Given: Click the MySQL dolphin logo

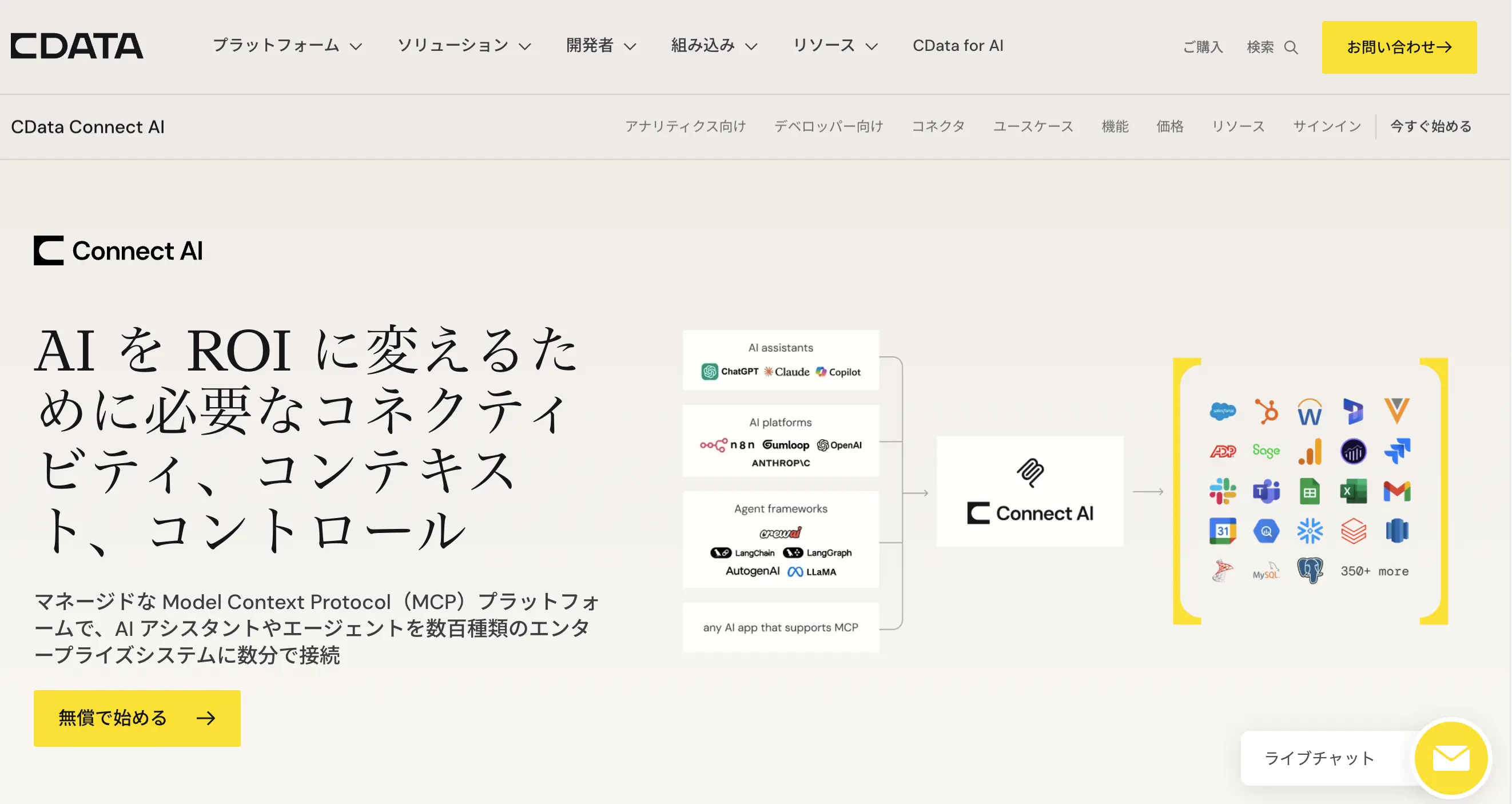Looking at the screenshot, I should pos(1266,571).
